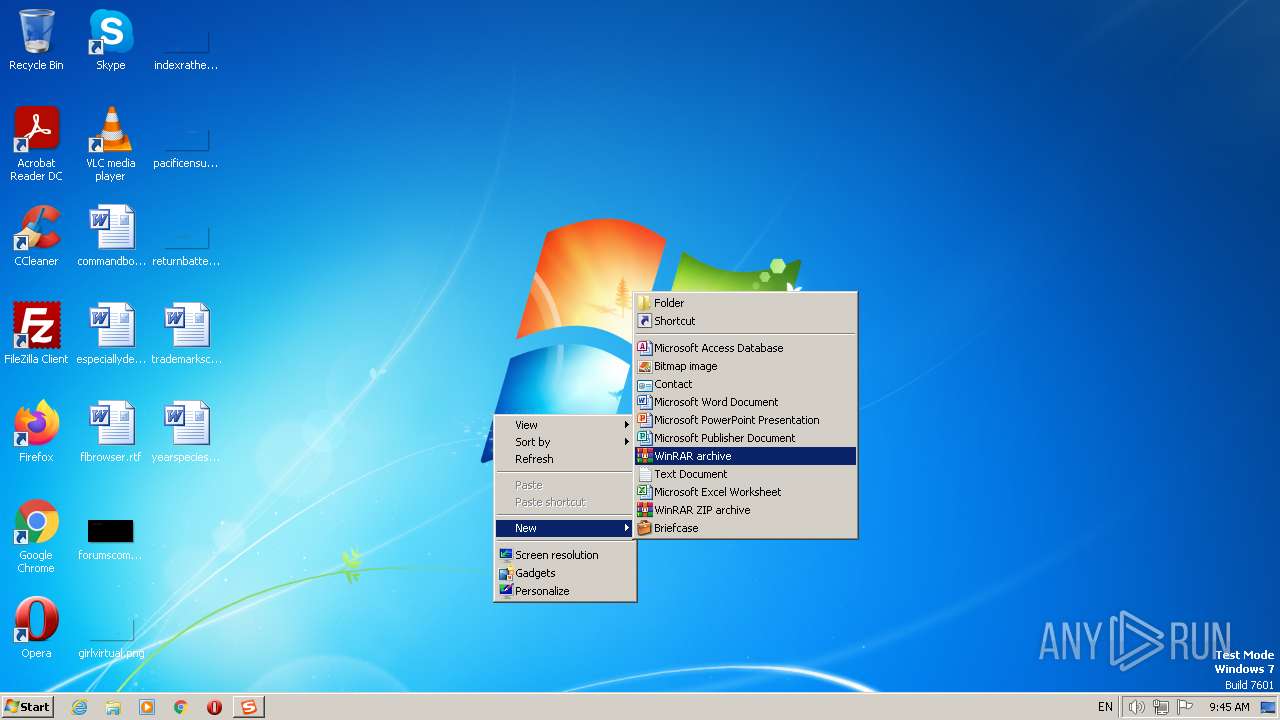Select the yearspecies... Word document

186,432
